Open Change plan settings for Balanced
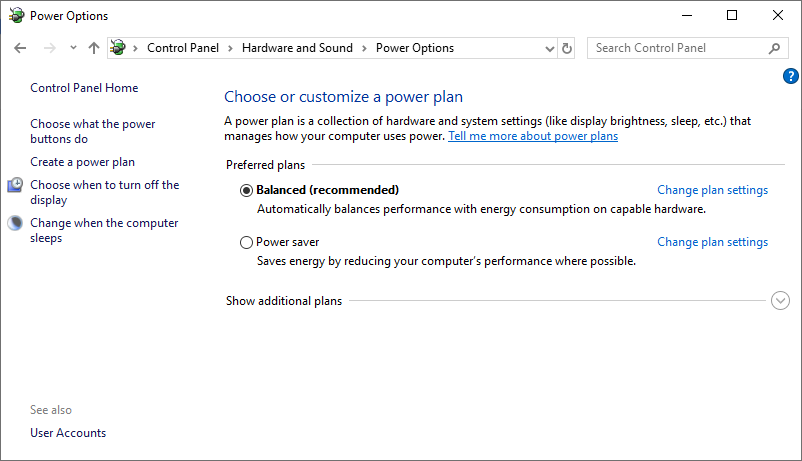This screenshot has width=802, height=461. 712,190
